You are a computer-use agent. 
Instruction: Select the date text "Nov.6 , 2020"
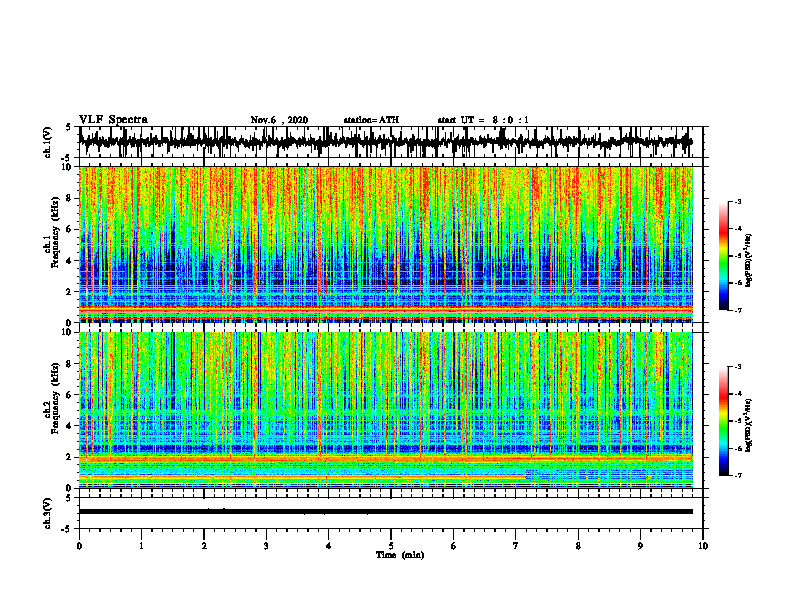point(279,120)
